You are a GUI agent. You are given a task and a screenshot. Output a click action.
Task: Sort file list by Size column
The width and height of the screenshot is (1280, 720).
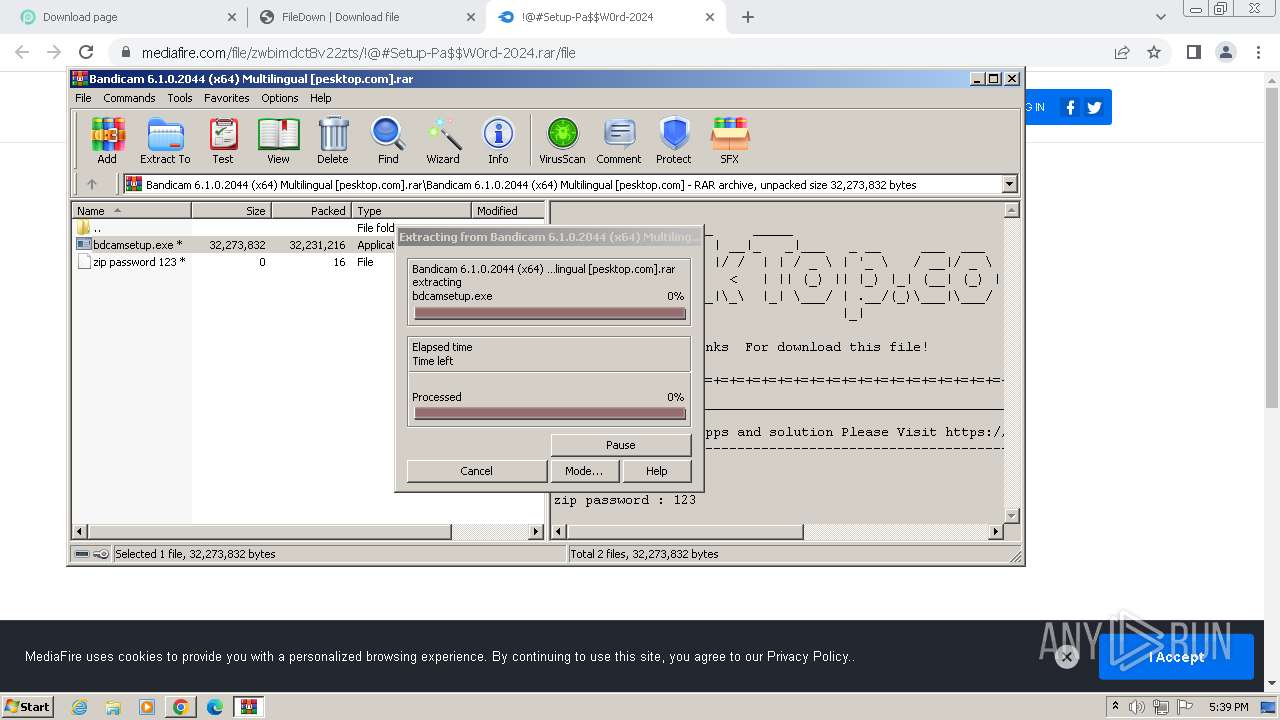231,211
